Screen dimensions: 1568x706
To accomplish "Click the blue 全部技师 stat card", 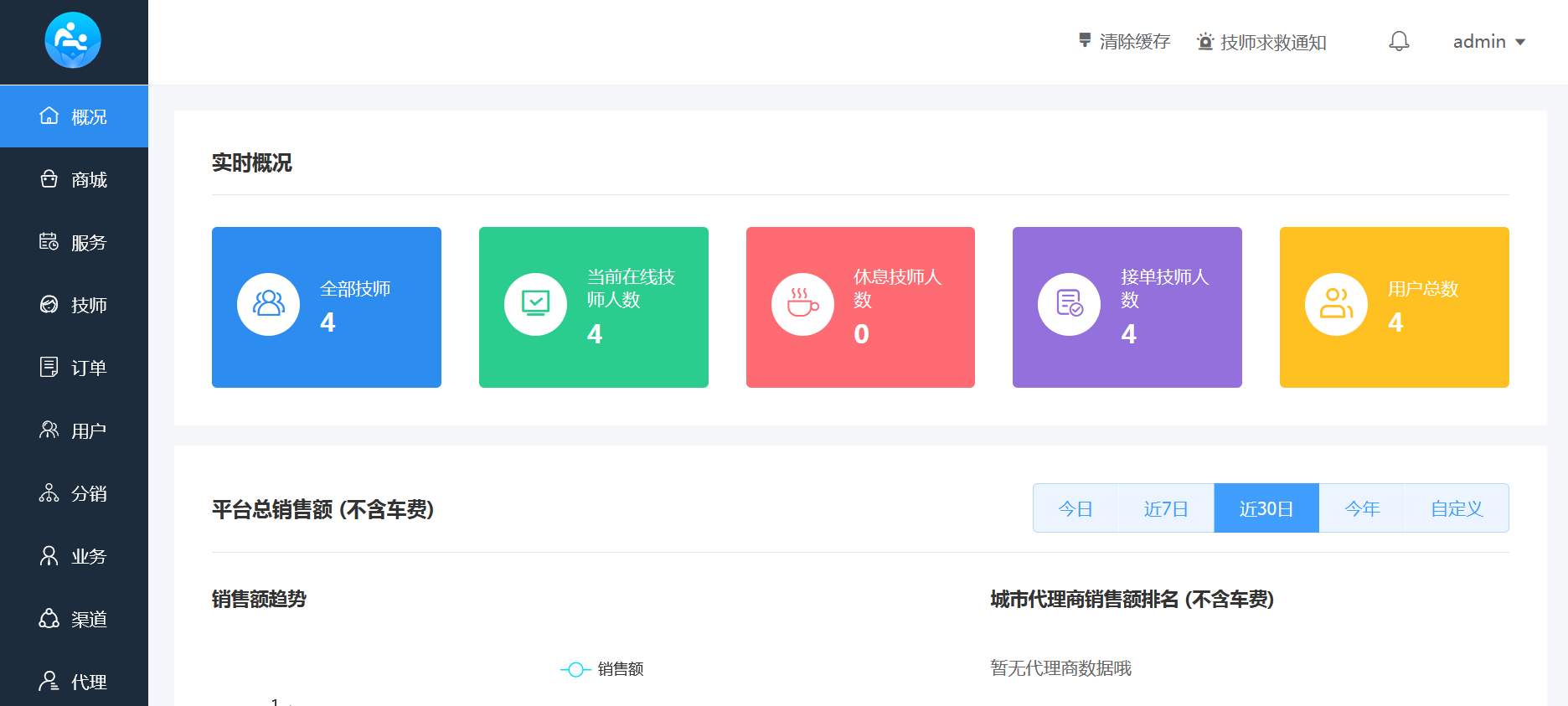I will [327, 307].
